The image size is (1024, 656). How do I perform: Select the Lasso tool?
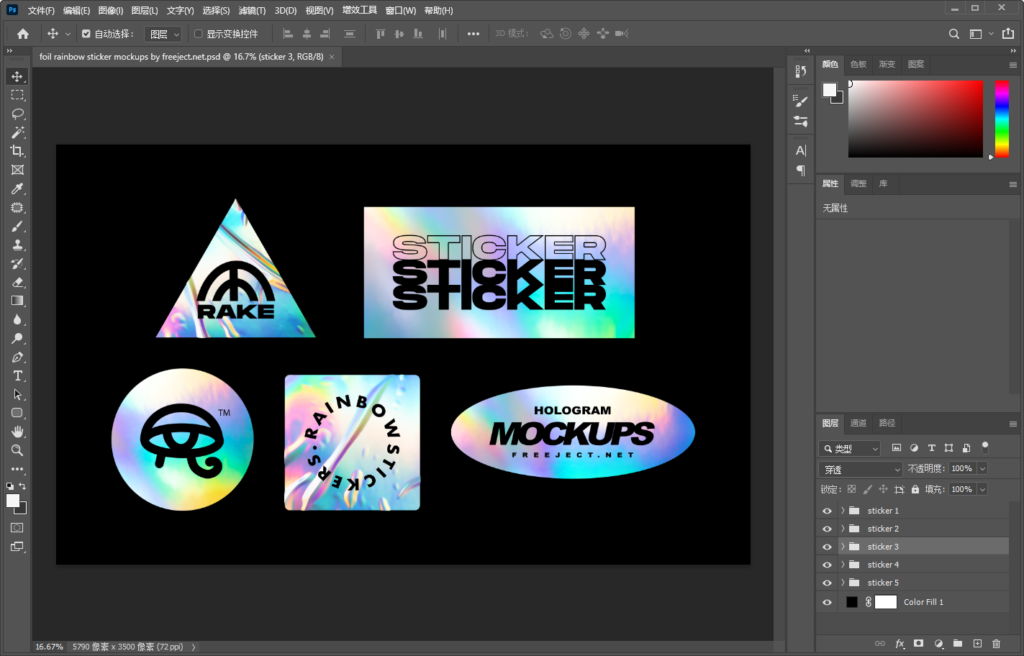click(x=17, y=114)
